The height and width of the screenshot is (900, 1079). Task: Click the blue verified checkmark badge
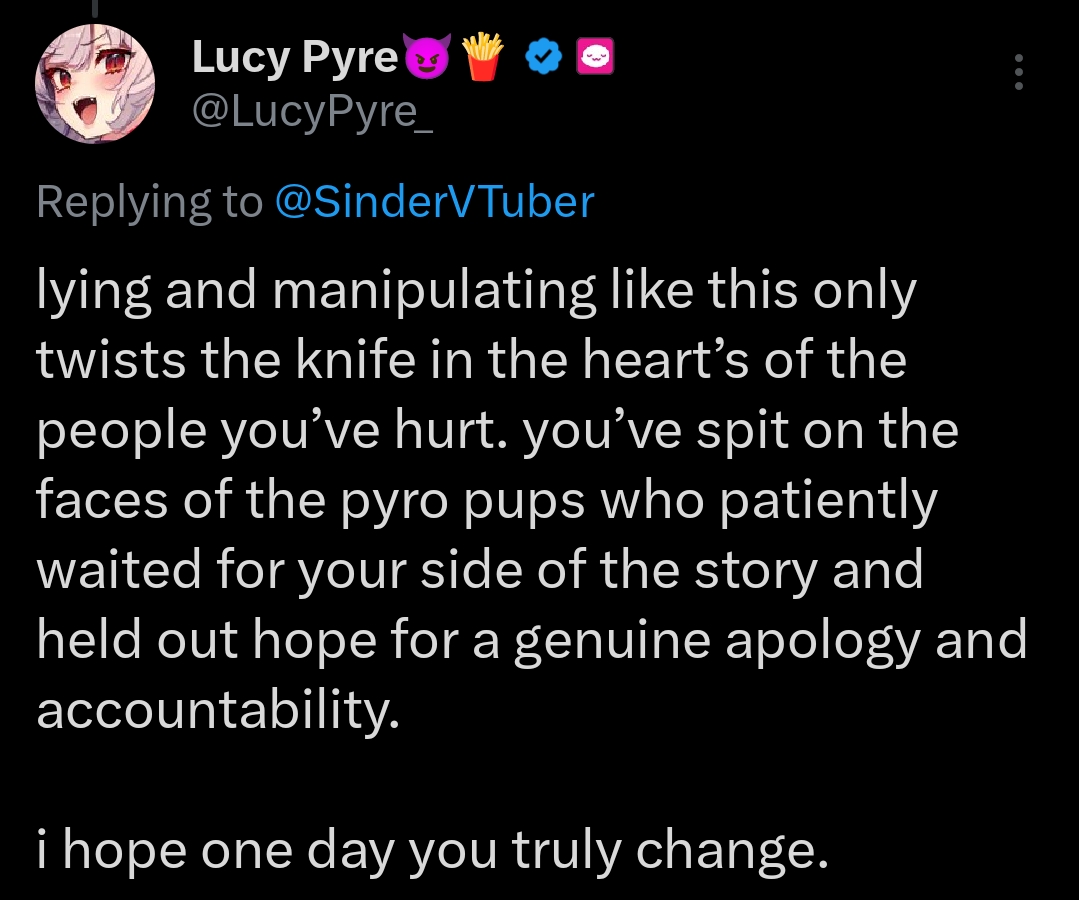click(x=542, y=60)
